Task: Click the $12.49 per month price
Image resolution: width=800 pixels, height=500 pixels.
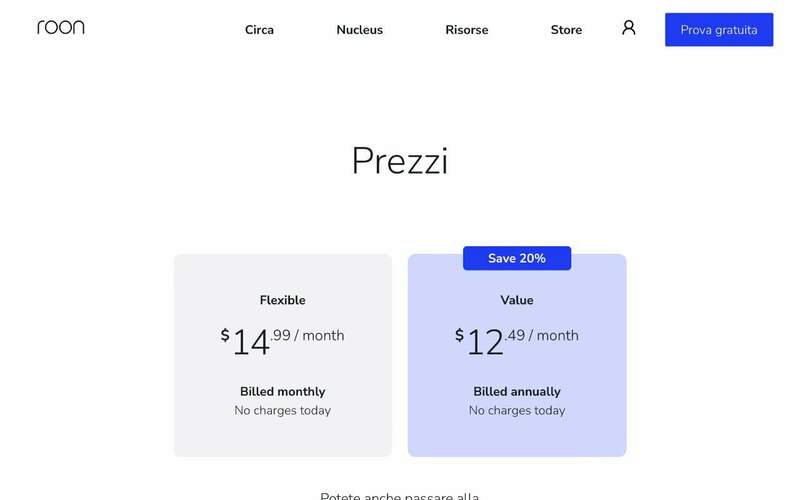Action: pyautogui.click(x=517, y=340)
